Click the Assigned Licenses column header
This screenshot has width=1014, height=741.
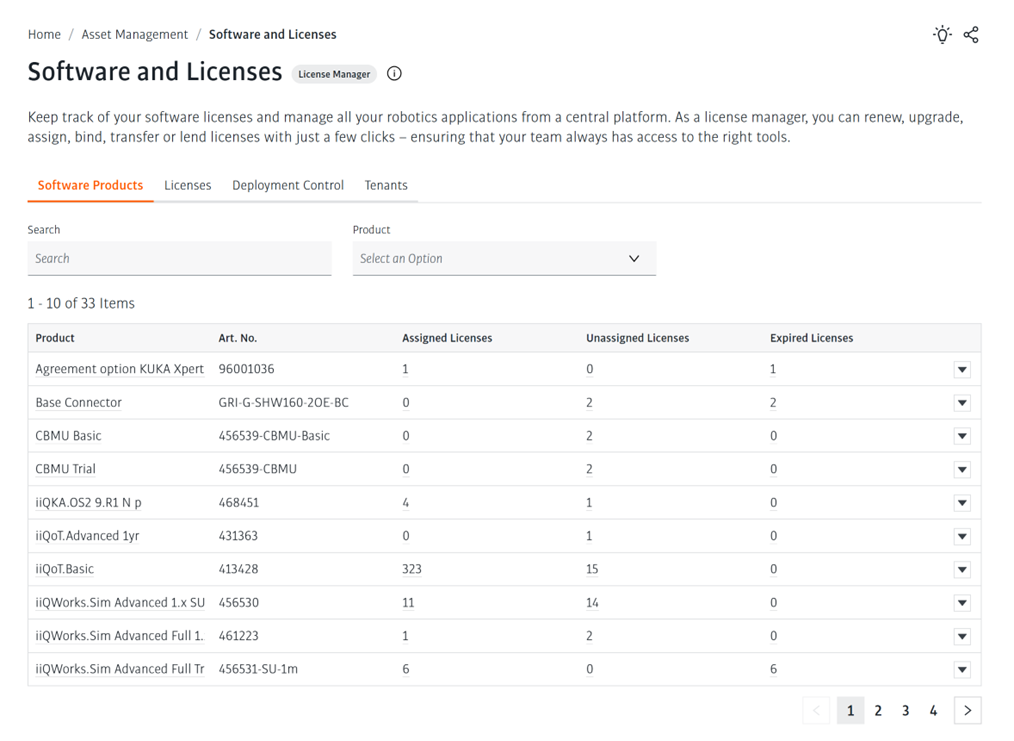pos(447,338)
